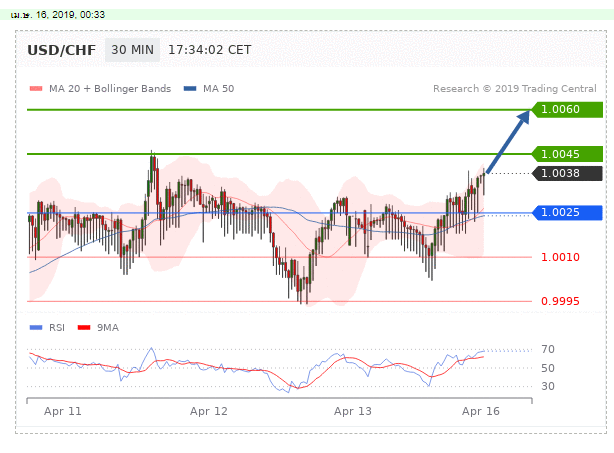Click the MA 50 legend label
This screenshot has height=453, width=614.
coord(219,89)
